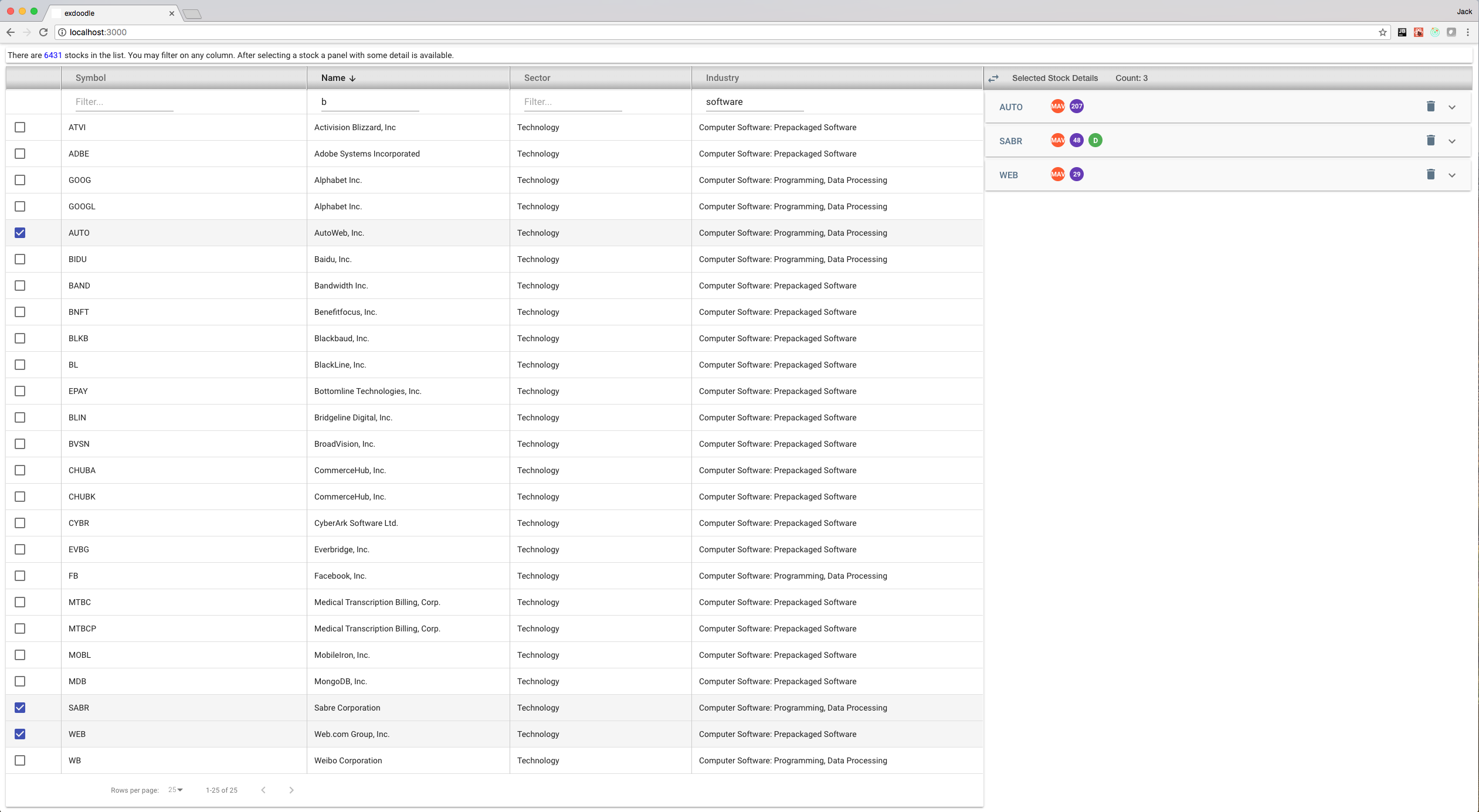Viewport: 1479px width, 812px height.
Task: Click the Symbol filter input field
Action: pos(124,102)
